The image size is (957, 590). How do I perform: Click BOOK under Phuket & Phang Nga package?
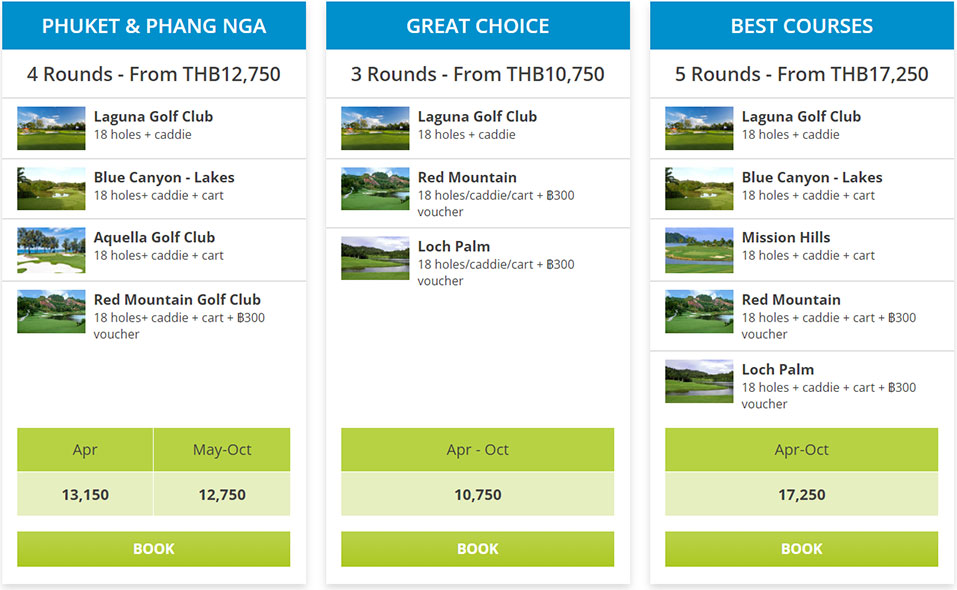[153, 549]
